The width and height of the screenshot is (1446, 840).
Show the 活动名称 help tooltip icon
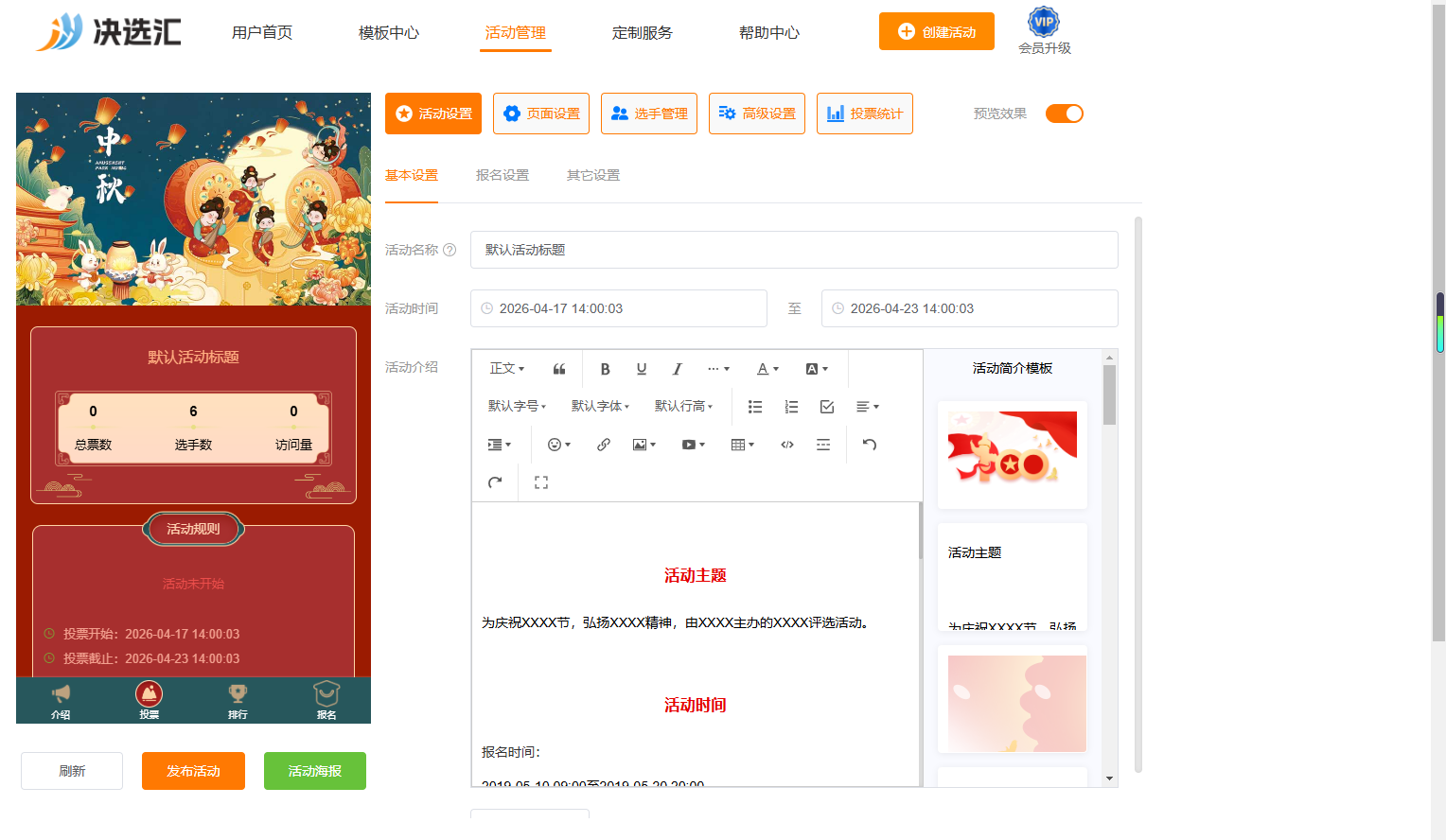click(x=450, y=250)
